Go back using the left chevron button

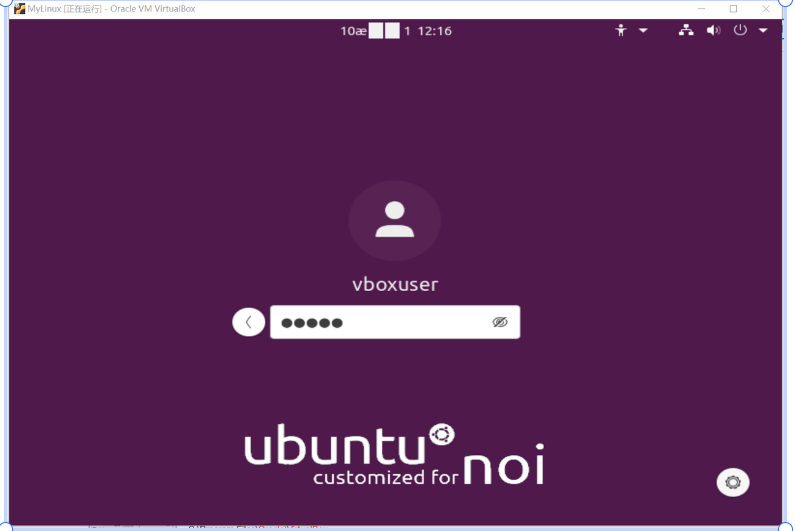(x=248, y=322)
